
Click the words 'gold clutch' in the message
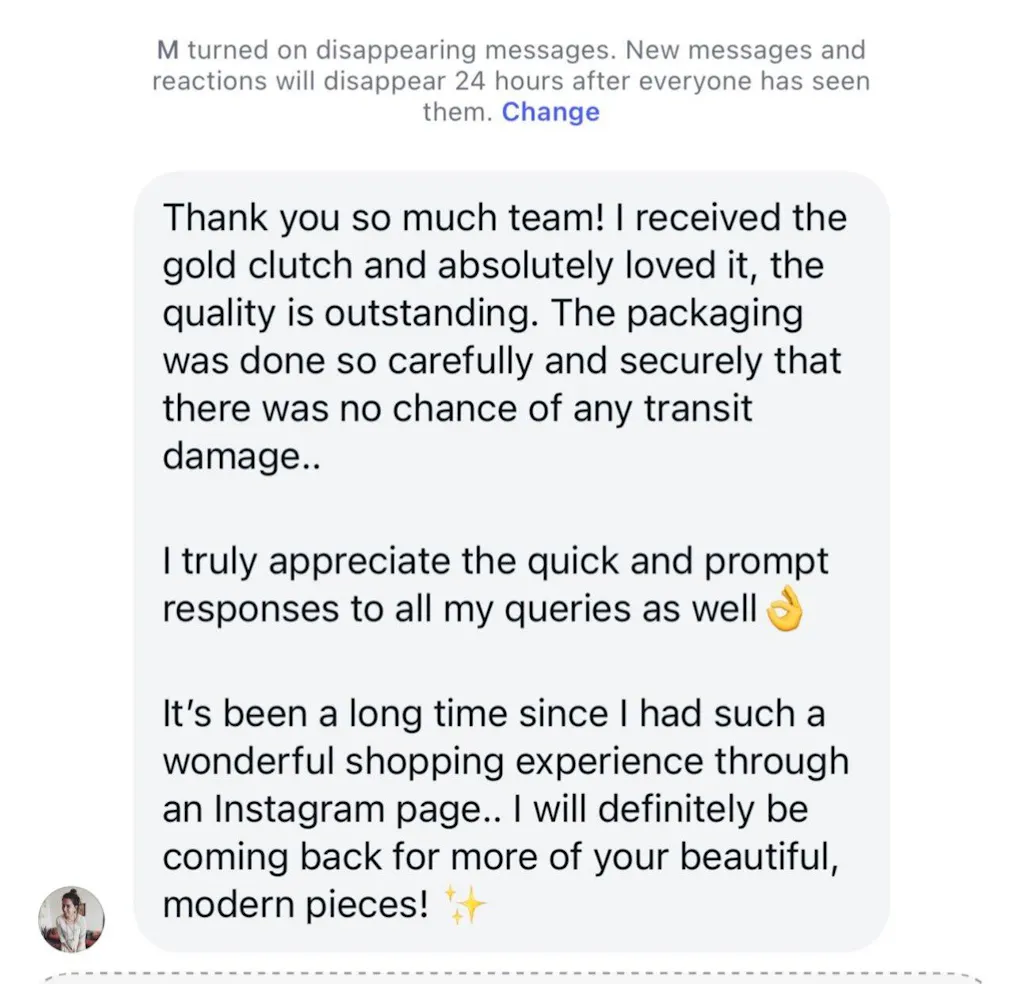pyautogui.click(x=243, y=266)
